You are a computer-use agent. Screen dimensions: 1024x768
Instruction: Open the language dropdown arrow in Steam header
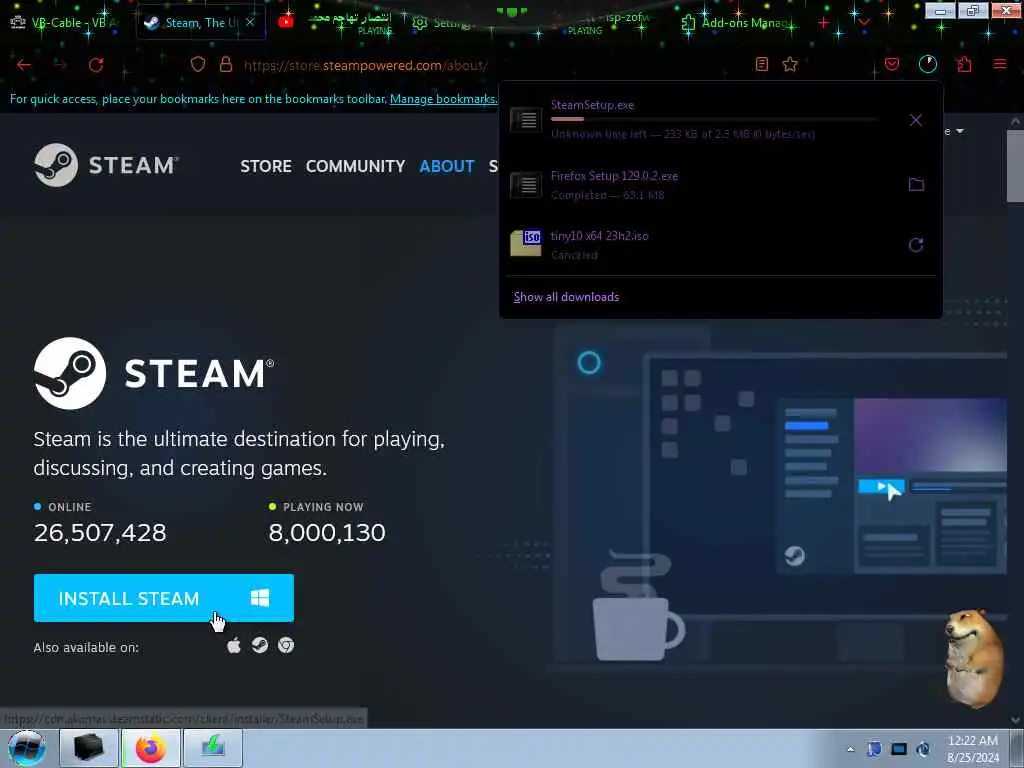click(x=960, y=131)
